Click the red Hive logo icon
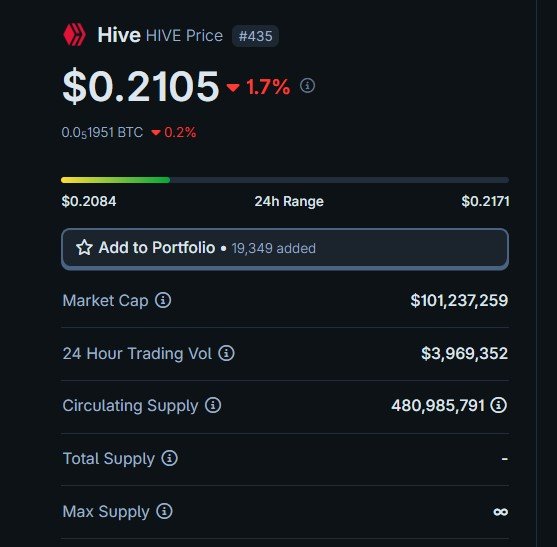557x547 pixels. [75, 35]
